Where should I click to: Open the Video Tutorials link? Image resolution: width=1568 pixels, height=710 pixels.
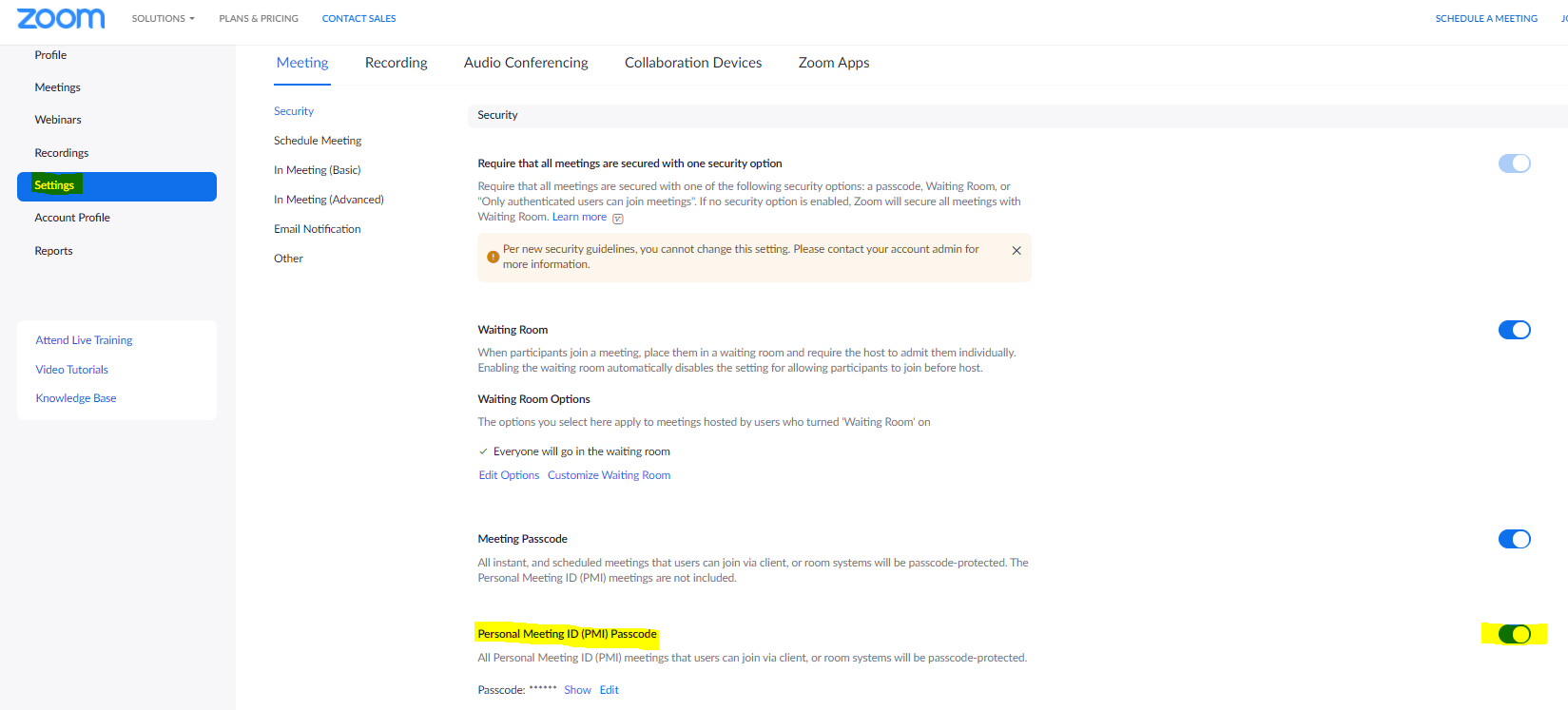pyautogui.click(x=71, y=370)
